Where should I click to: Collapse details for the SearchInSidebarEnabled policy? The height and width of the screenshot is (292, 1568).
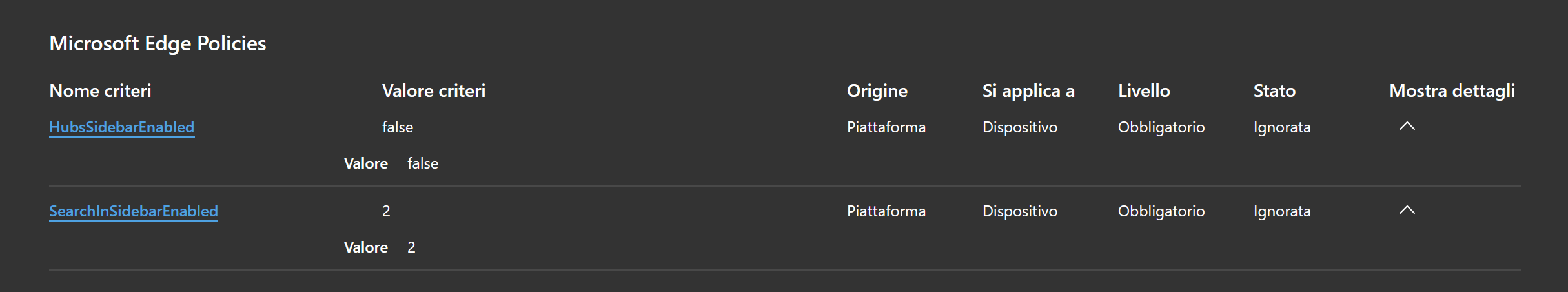[1407, 211]
